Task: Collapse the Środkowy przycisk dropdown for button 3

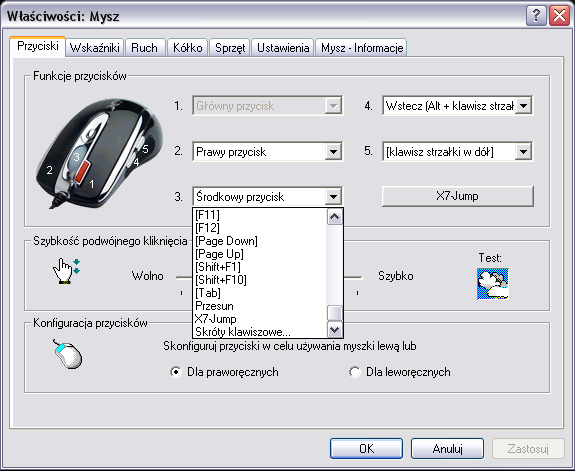Action: (334, 197)
